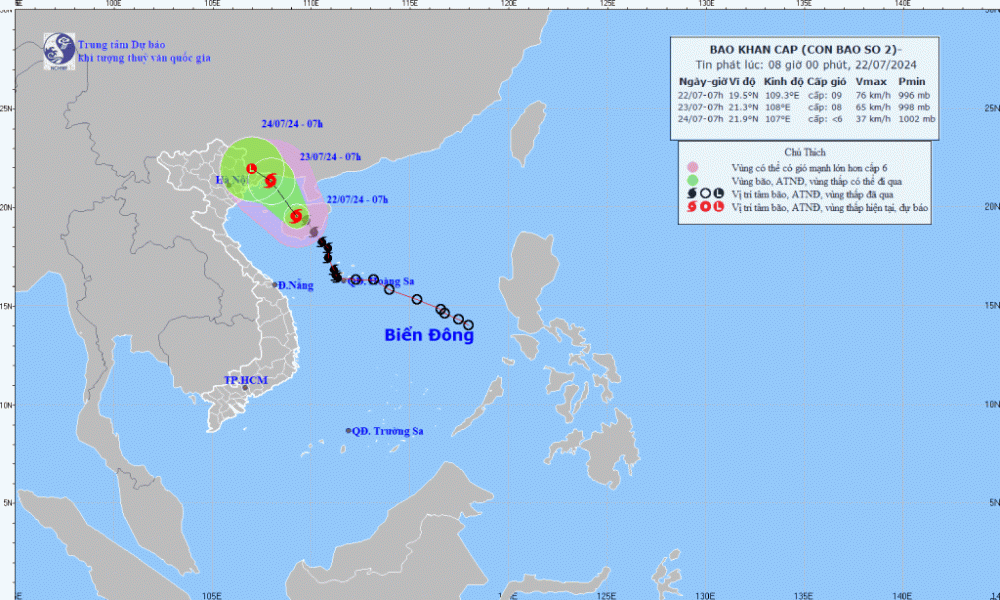Select the 23/07-07h row in forecast table
1000x600 pixels.
806,104
